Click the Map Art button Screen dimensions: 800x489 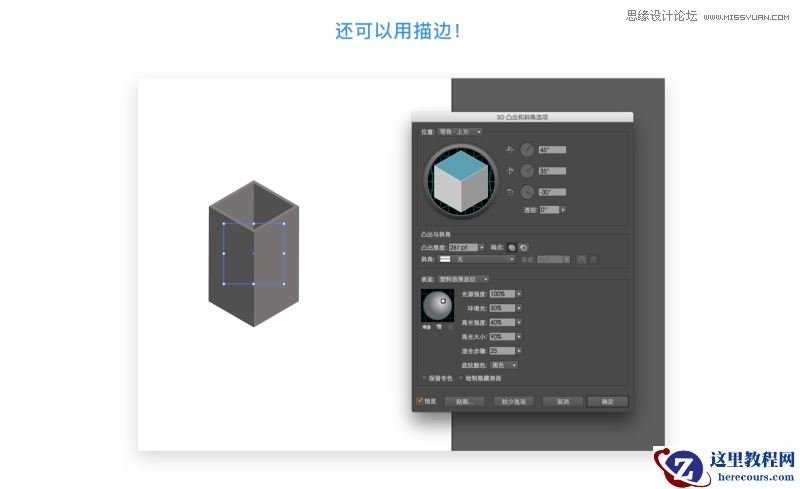464,402
